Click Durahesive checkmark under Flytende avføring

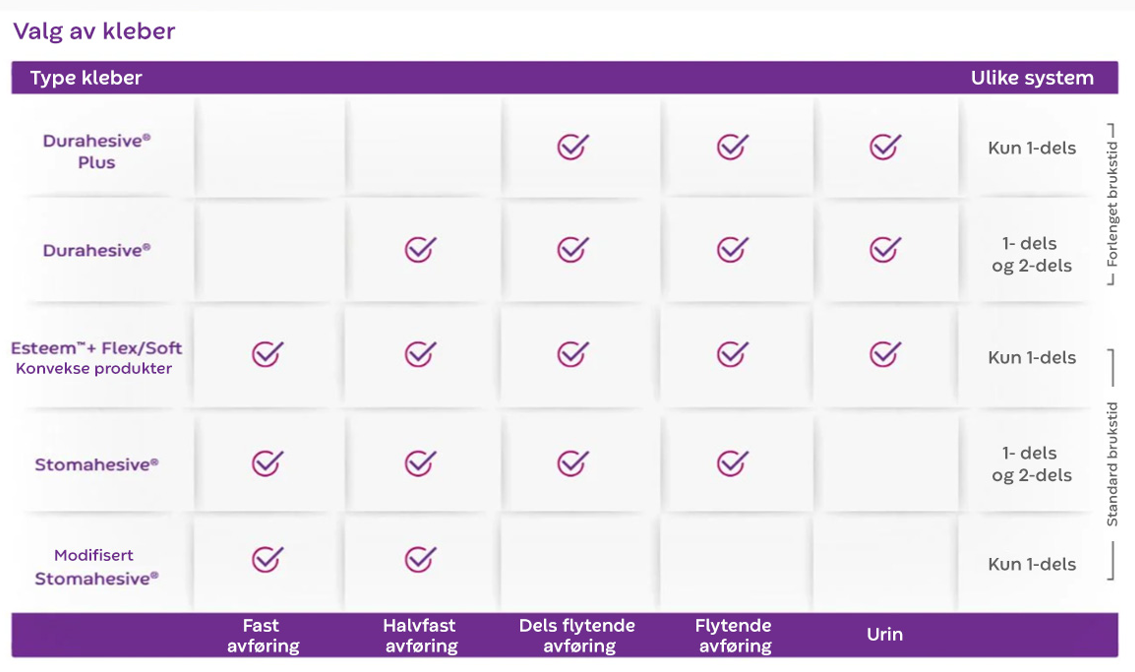tap(732, 249)
